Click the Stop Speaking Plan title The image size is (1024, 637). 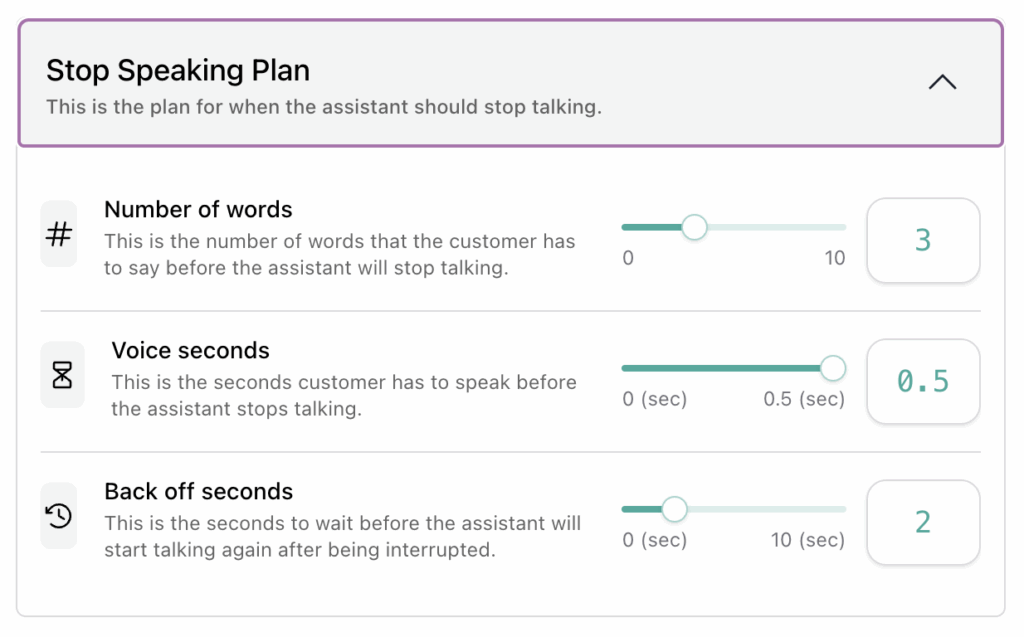(x=176, y=70)
